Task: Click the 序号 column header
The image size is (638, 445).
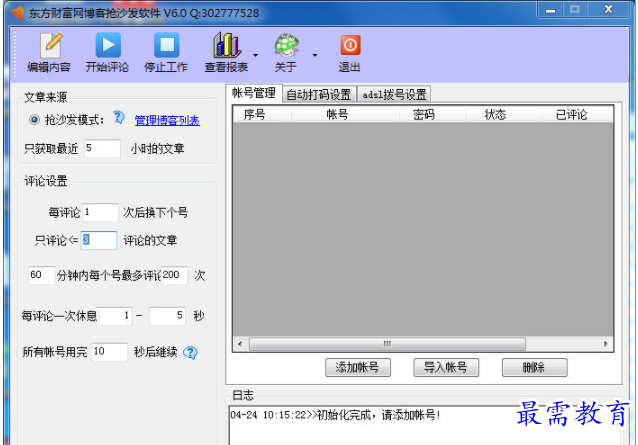Action: click(262, 114)
